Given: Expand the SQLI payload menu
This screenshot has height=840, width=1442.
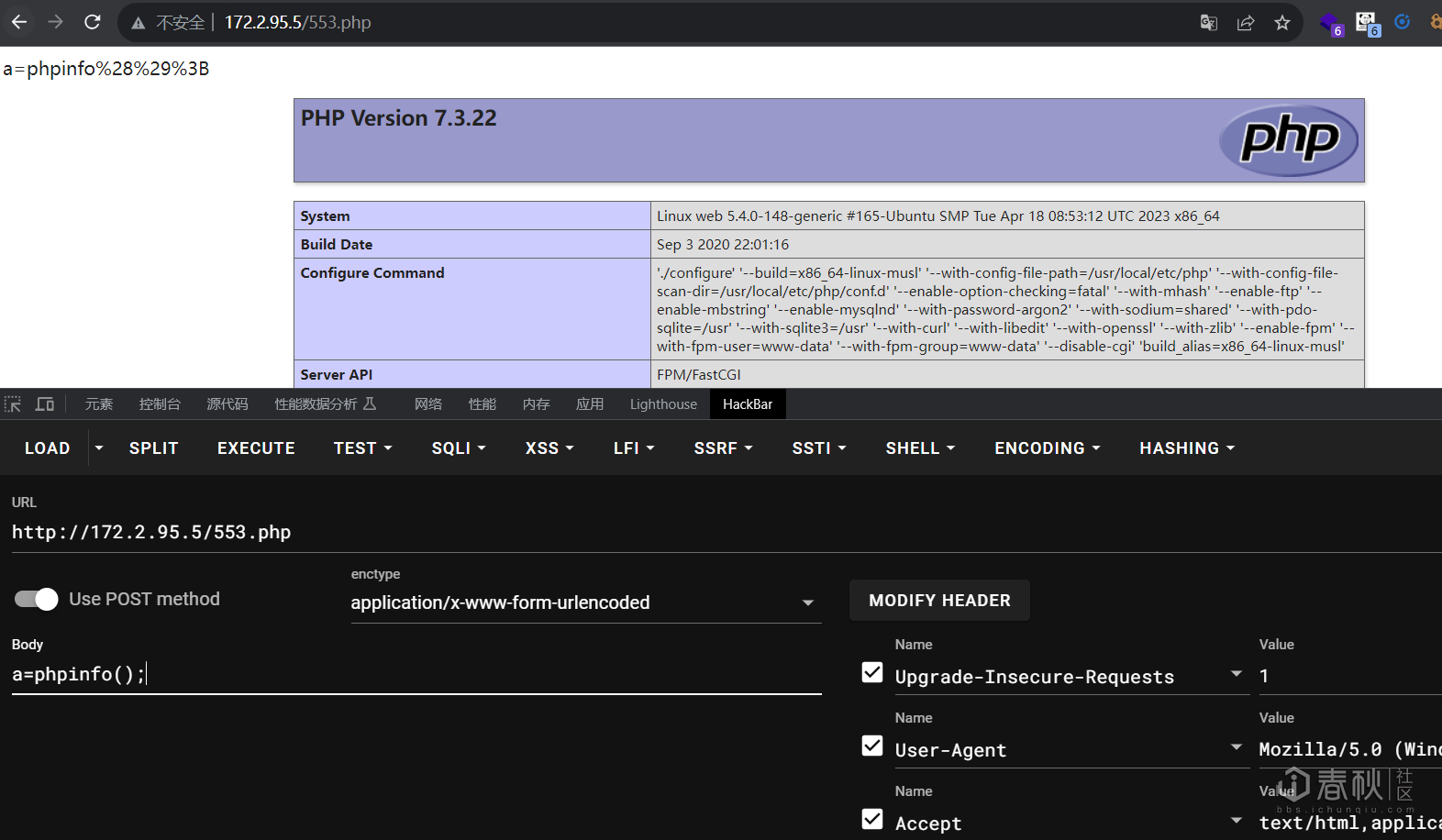Looking at the screenshot, I should click(x=459, y=448).
